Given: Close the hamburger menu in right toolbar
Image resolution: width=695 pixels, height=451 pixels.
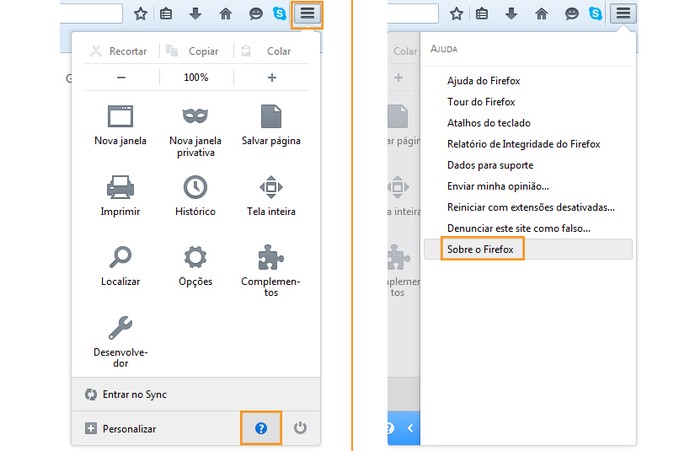Looking at the screenshot, I should click(x=623, y=14).
